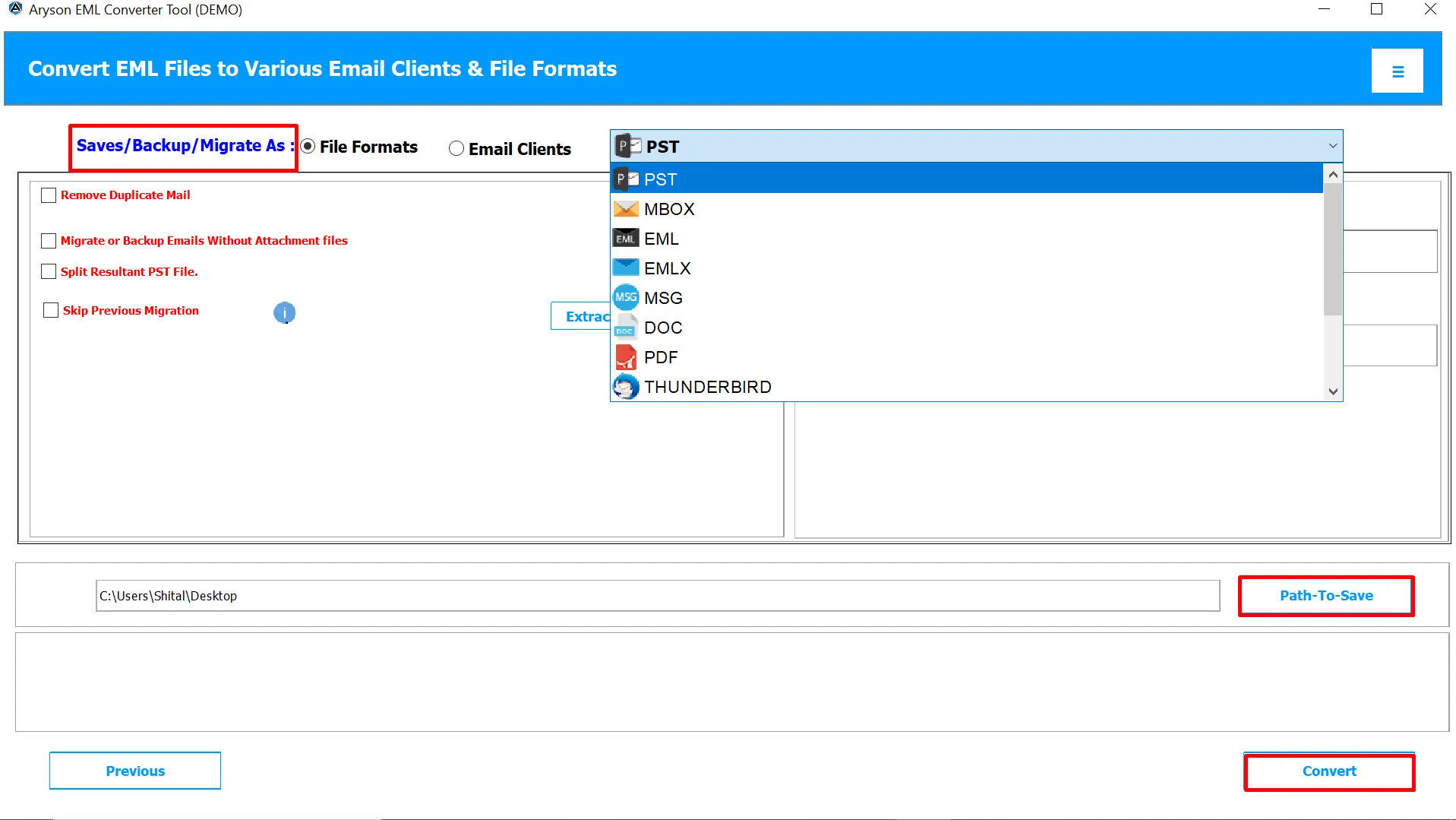Collapse the PST format dropdown
The height and width of the screenshot is (820, 1456).
point(1331,146)
